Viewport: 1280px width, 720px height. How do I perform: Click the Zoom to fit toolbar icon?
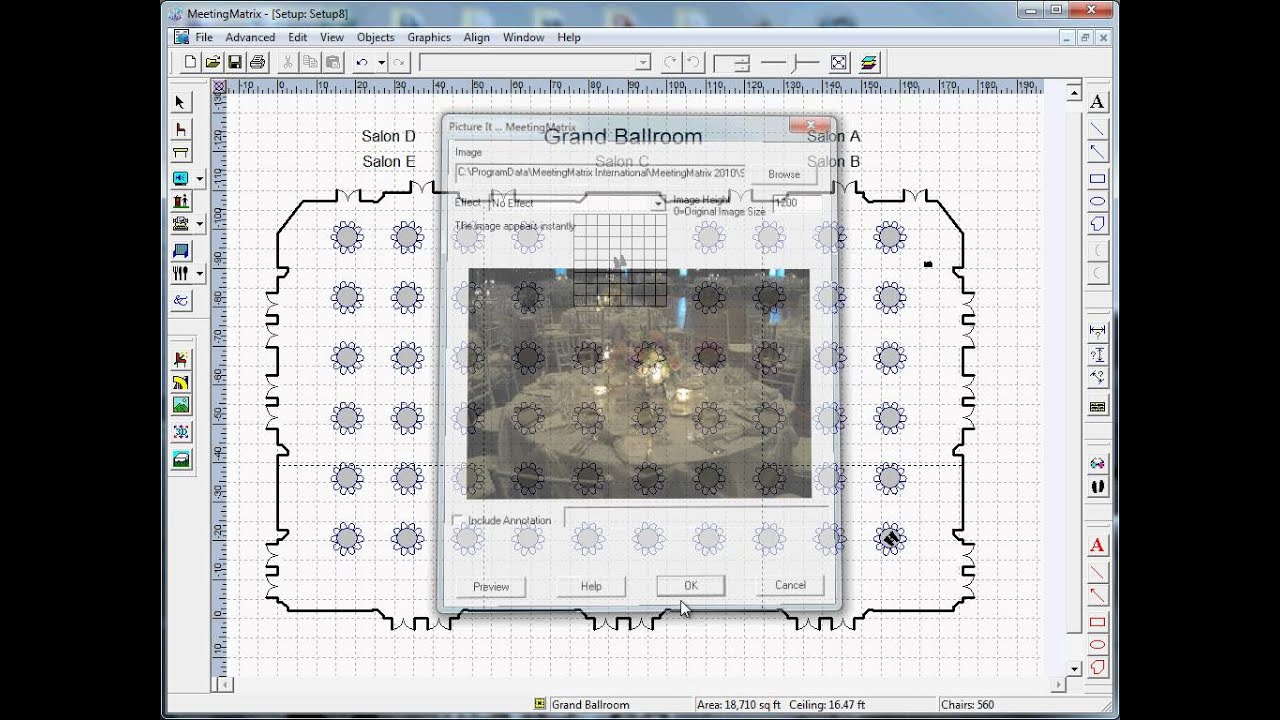point(839,62)
